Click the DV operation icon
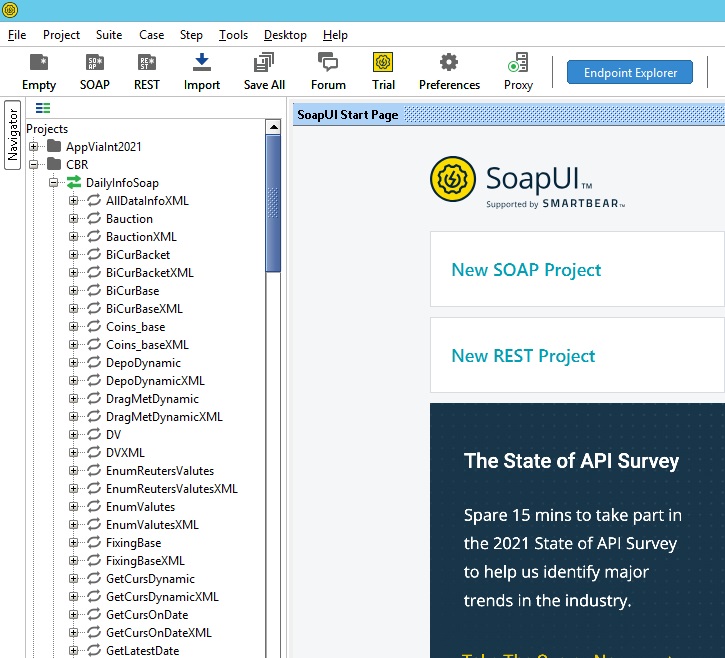Image resolution: width=725 pixels, height=658 pixels. point(94,434)
